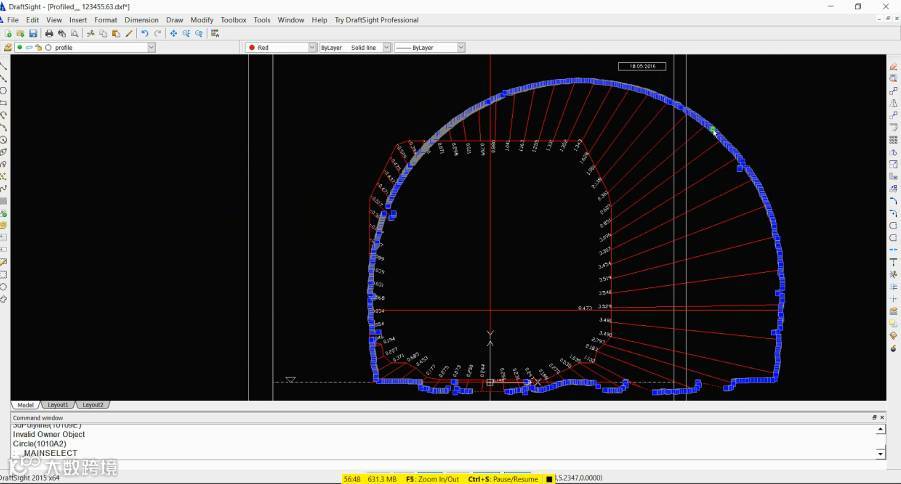
Task: Click the Redo arrow icon
Action: pos(158,33)
